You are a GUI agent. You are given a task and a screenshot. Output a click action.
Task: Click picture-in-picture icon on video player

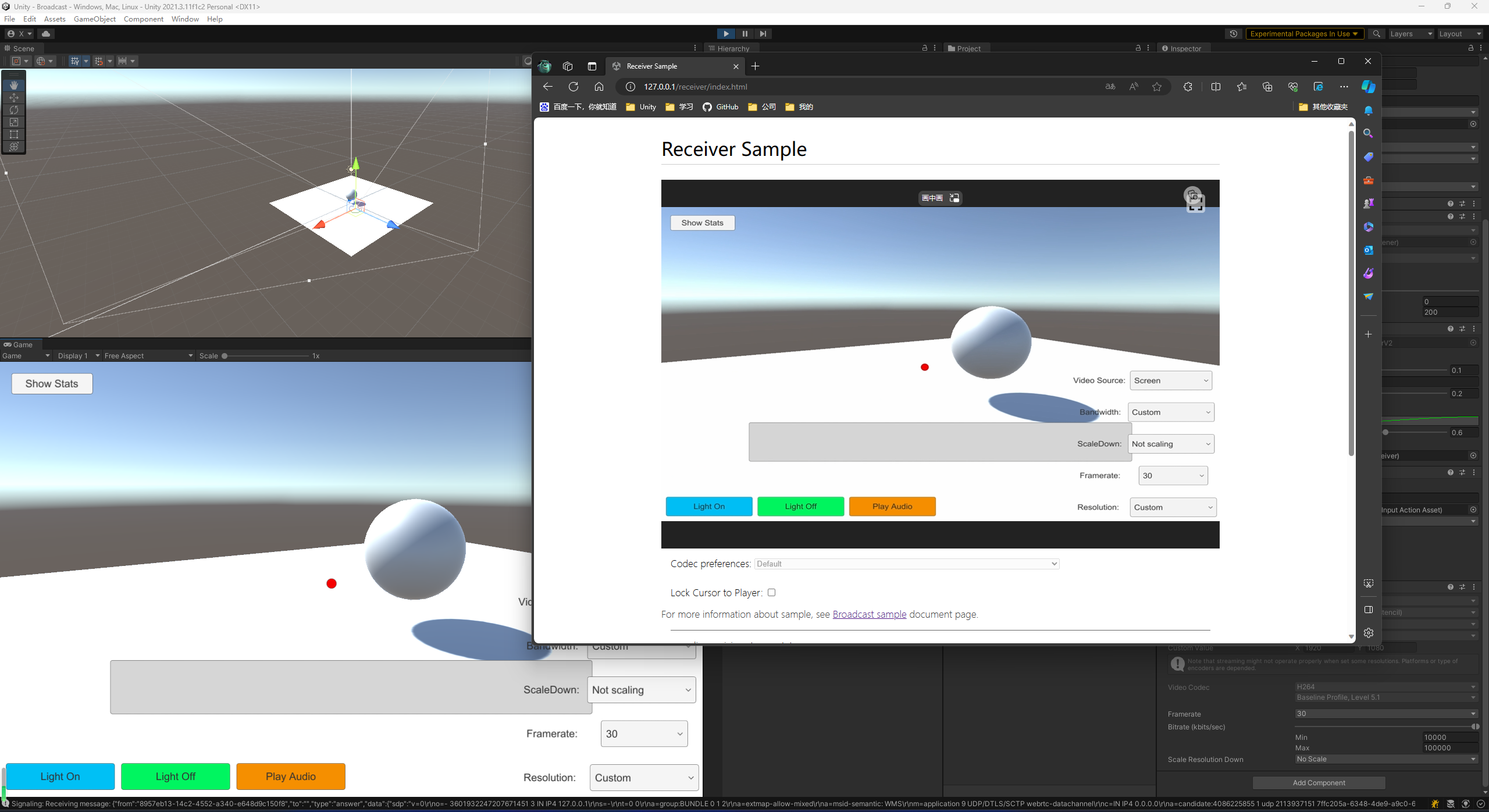point(954,198)
